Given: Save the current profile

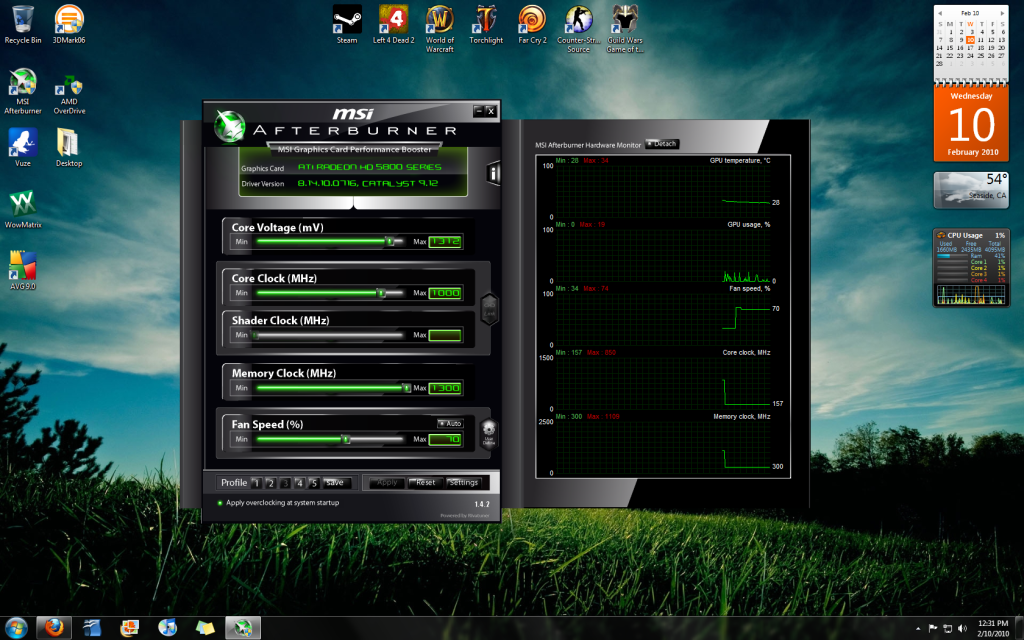Looking at the screenshot, I should pyautogui.click(x=334, y=483).
